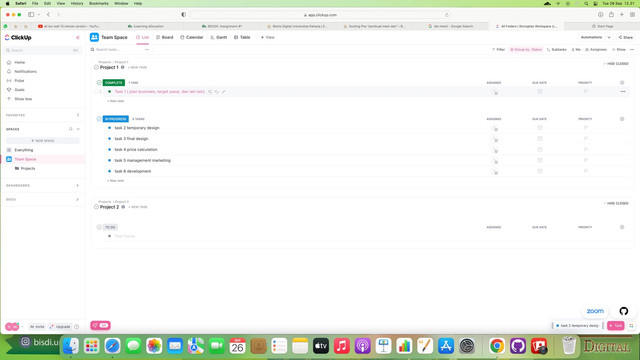Open the Show options
Image resolution: width=640 pixels, height=360 pixels.
619,49
